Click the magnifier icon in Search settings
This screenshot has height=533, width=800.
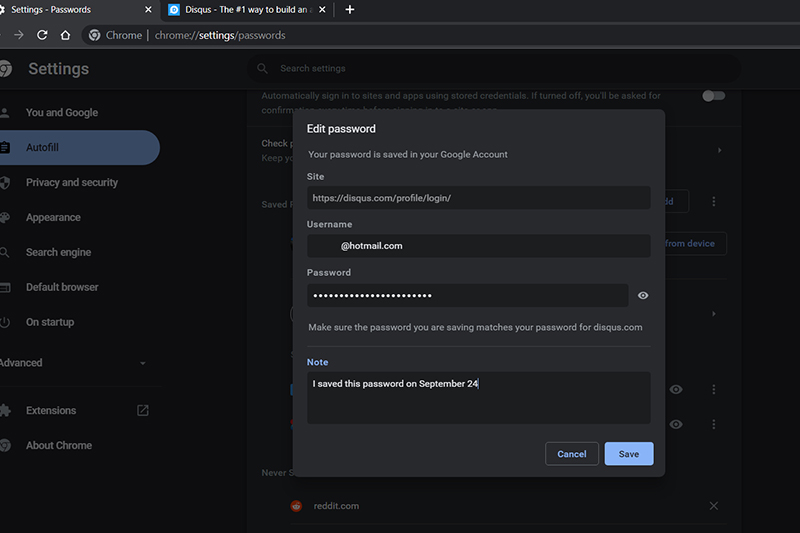262,68
